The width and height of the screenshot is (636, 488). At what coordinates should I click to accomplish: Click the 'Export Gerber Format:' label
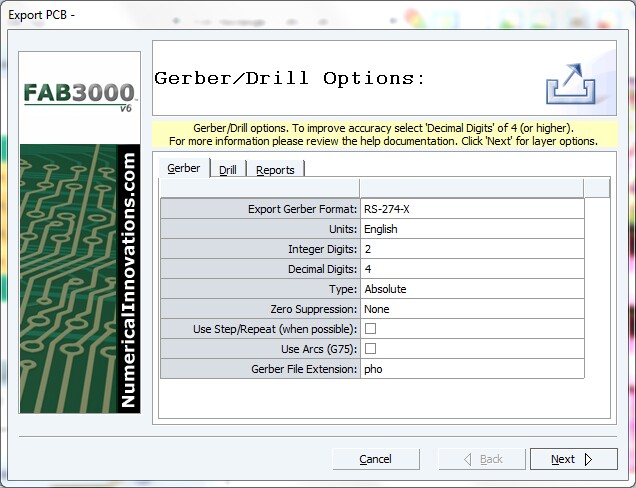[x=302, y=209]
